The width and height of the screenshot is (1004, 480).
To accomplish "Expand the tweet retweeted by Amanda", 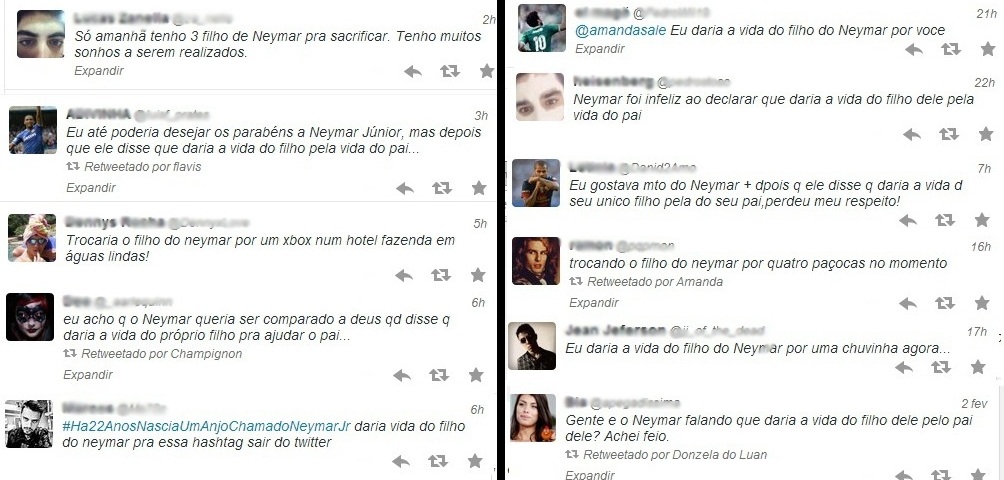I will point(594,302).
